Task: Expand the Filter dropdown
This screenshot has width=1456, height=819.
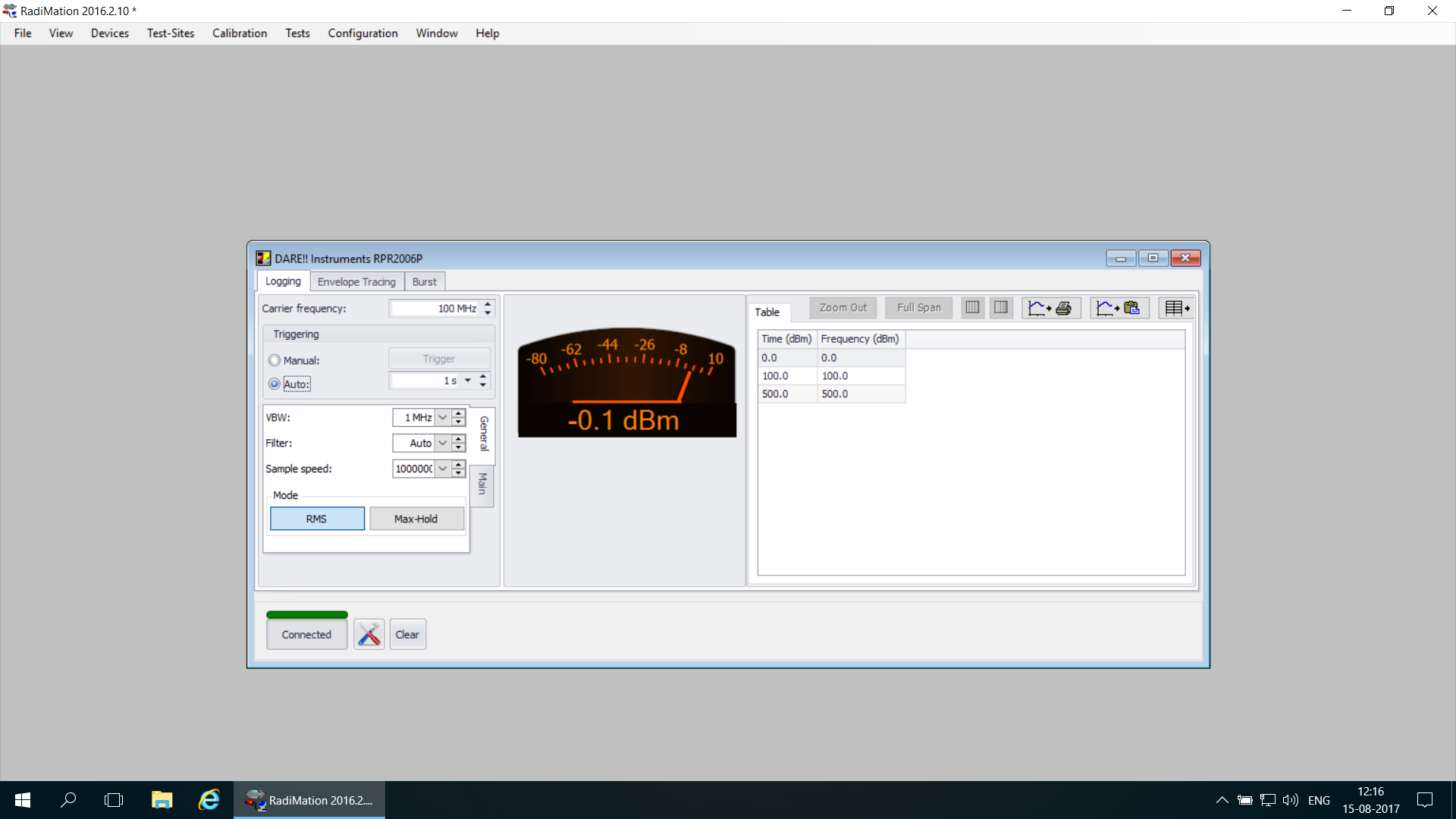Action: 443,443
